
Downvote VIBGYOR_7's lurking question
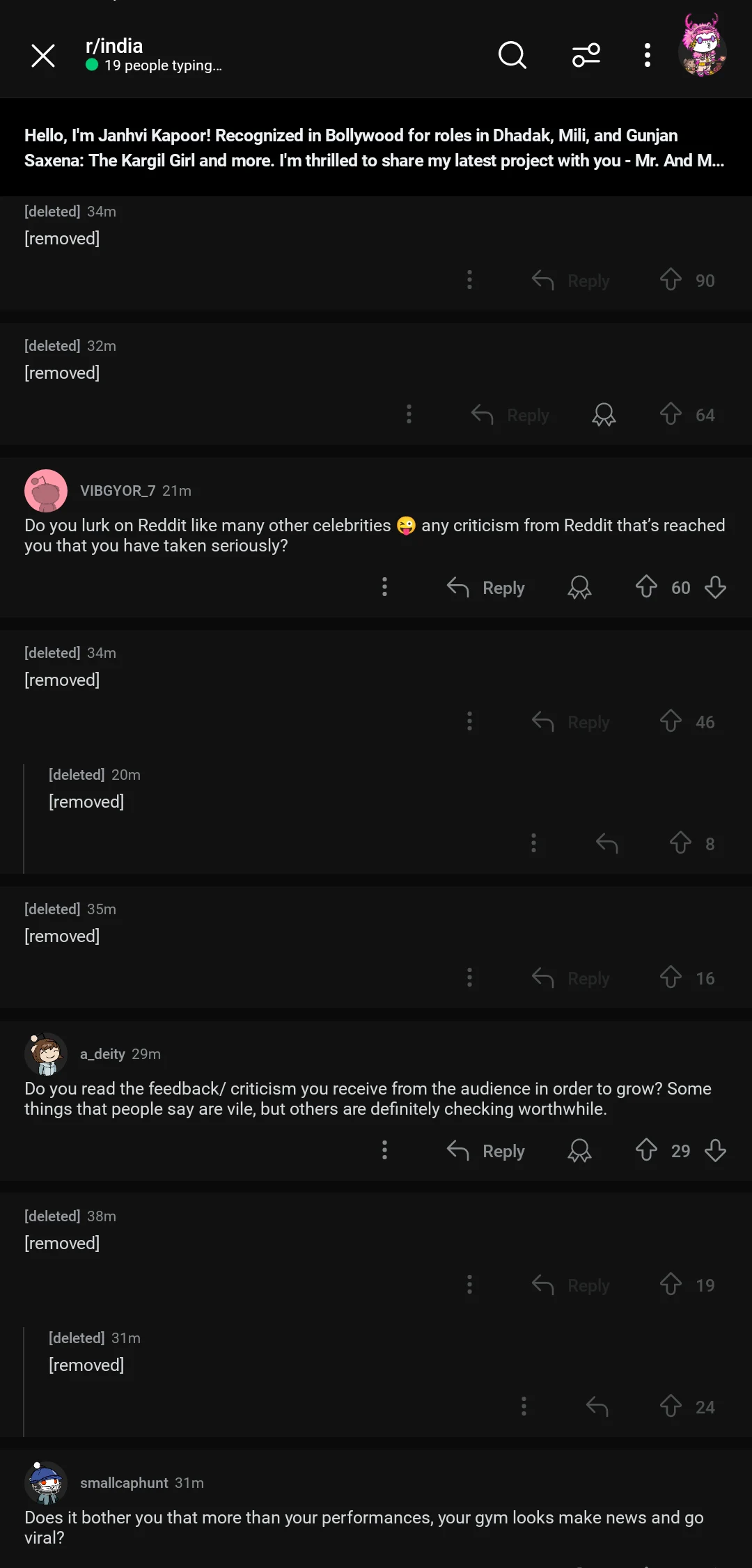pyautogui.click(x=715, y=587)
